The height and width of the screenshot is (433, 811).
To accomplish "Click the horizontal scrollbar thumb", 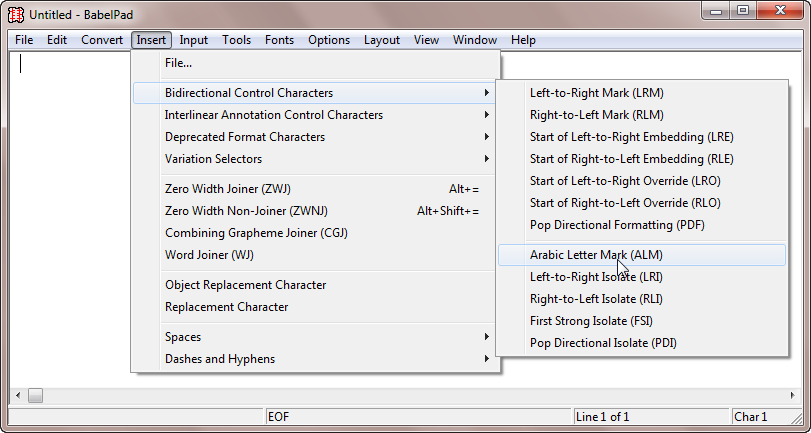I will tap(35, 396).
